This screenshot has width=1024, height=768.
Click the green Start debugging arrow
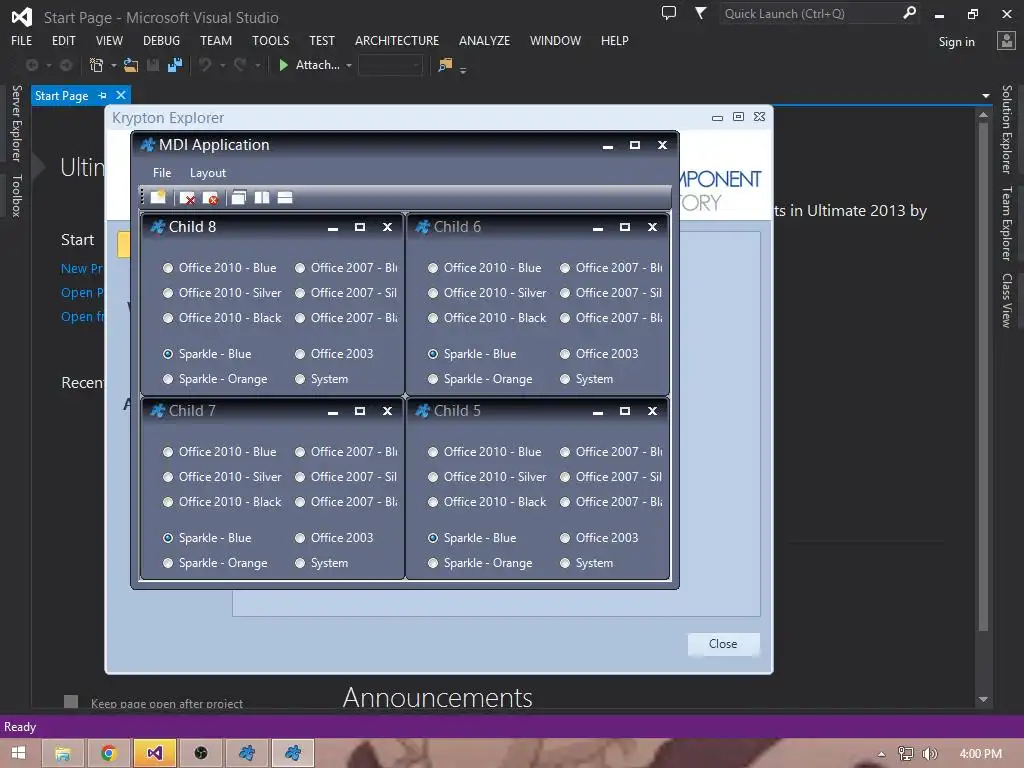(283, 65)
